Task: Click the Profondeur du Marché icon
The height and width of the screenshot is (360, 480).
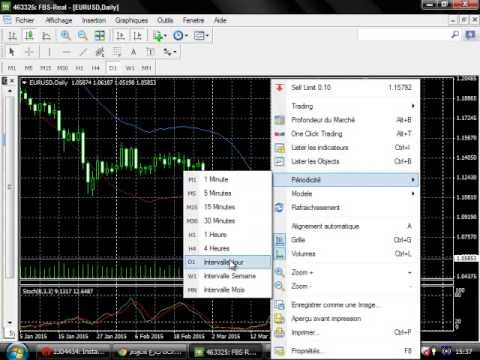Action: (280, 120)
